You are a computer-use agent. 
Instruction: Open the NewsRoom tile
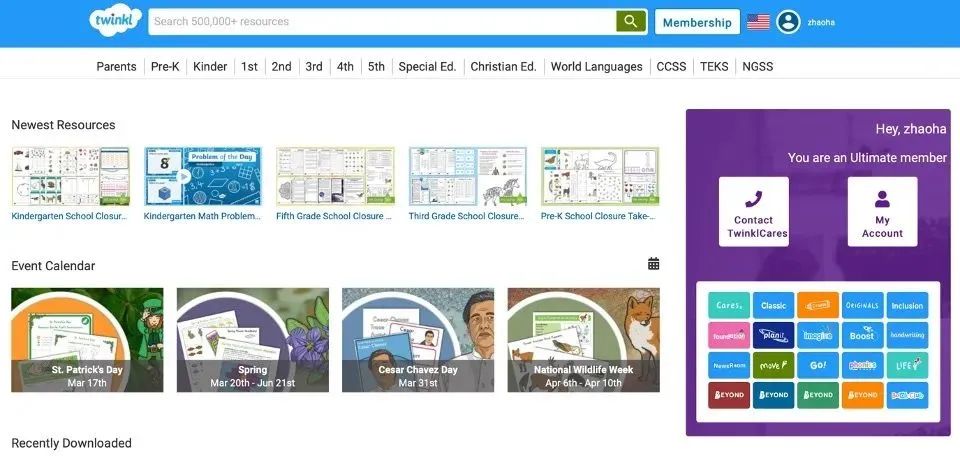(x=729, y=365)
